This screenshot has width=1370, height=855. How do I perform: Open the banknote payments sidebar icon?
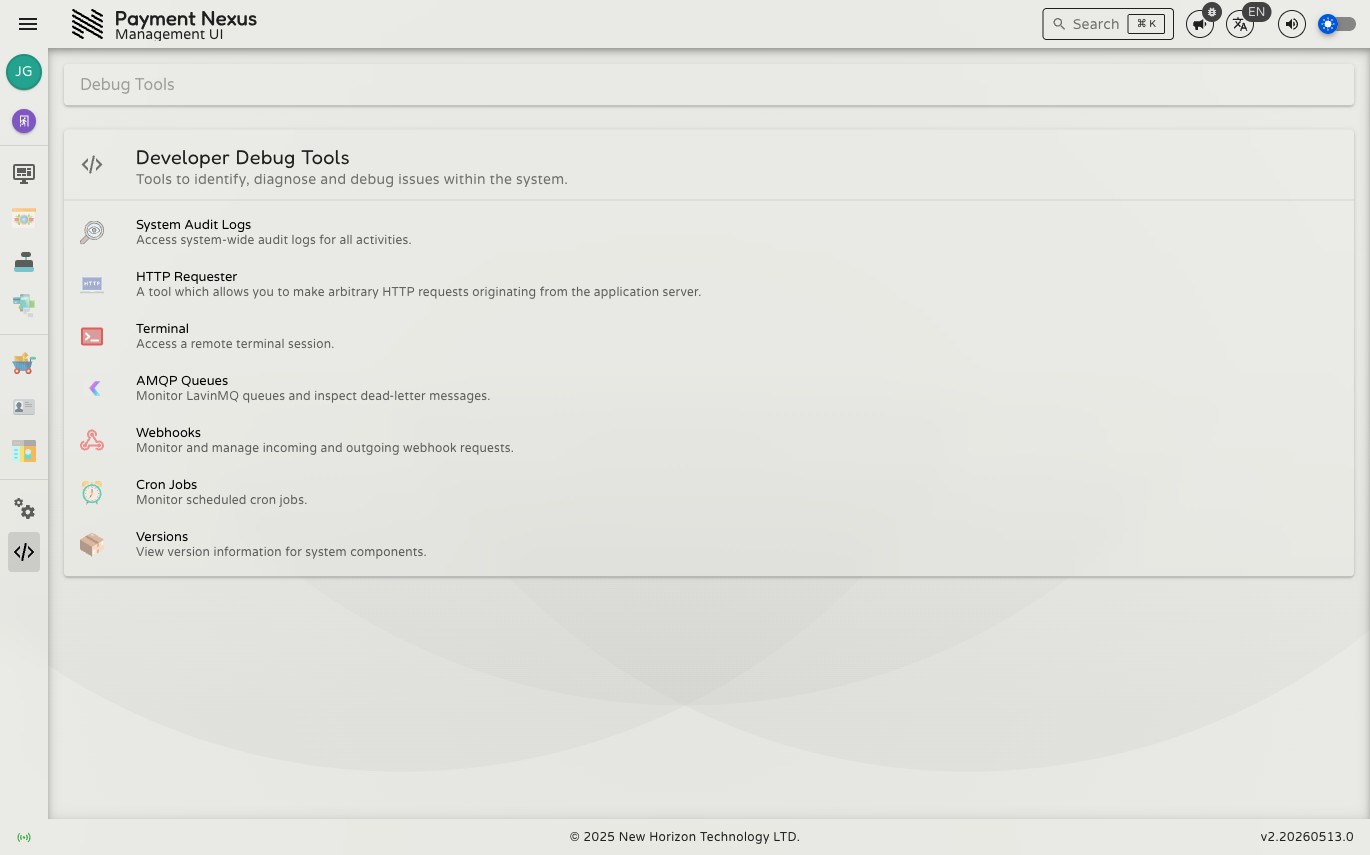[x=24, y=218]
